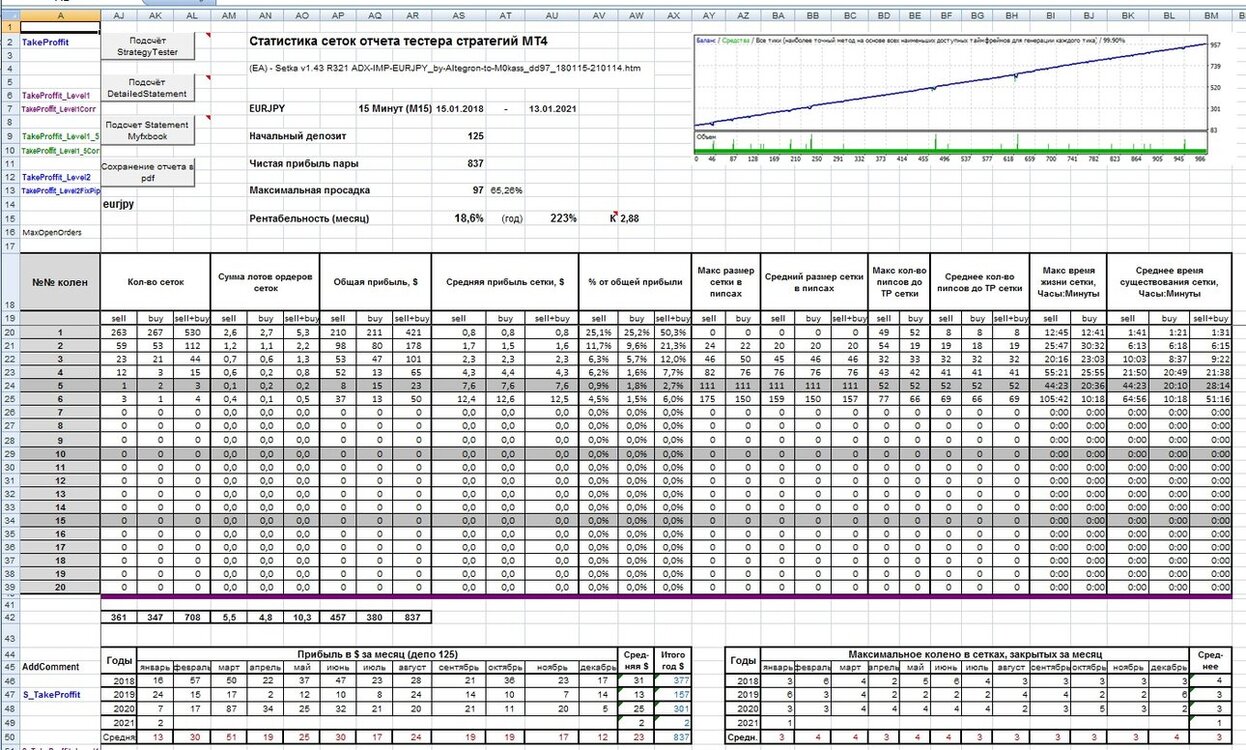Select the Макс размер сетки в пипсах header
This screenshot has width=1246, height=750.
725,282
